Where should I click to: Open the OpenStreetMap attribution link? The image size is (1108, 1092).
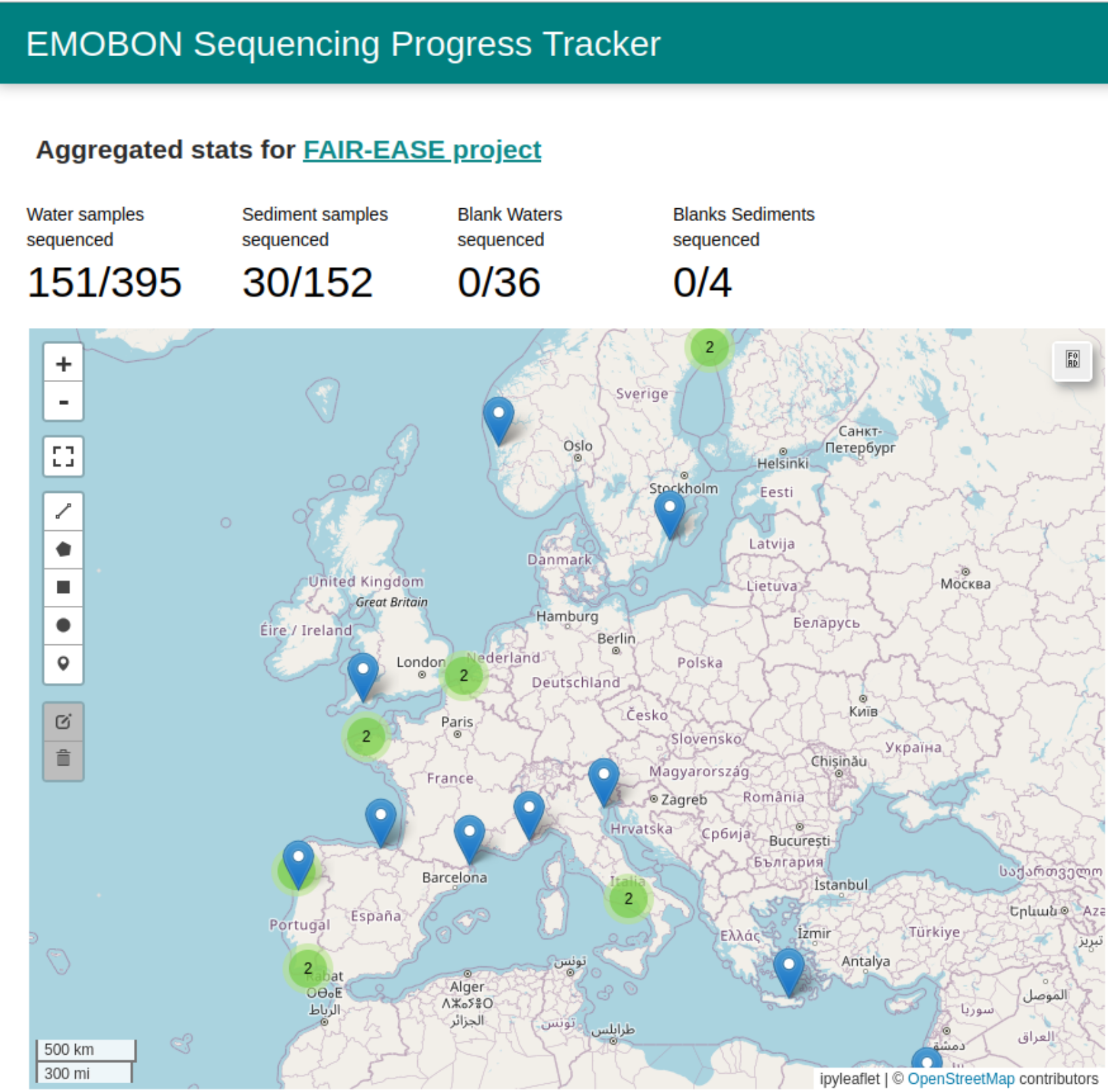pyautogui.click(x=960, y=1078)
